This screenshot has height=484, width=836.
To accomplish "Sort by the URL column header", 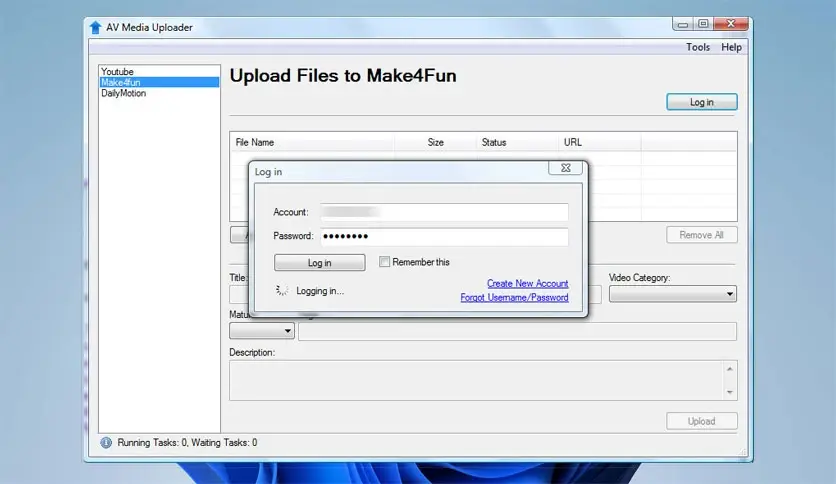I will coord(600,142).
